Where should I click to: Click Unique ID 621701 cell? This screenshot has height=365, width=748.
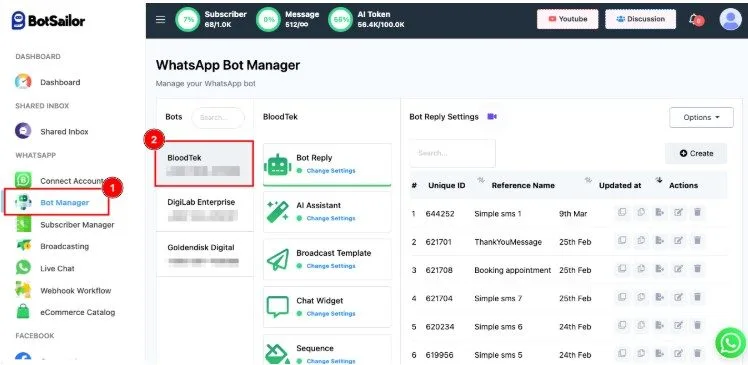click(440, 242)
